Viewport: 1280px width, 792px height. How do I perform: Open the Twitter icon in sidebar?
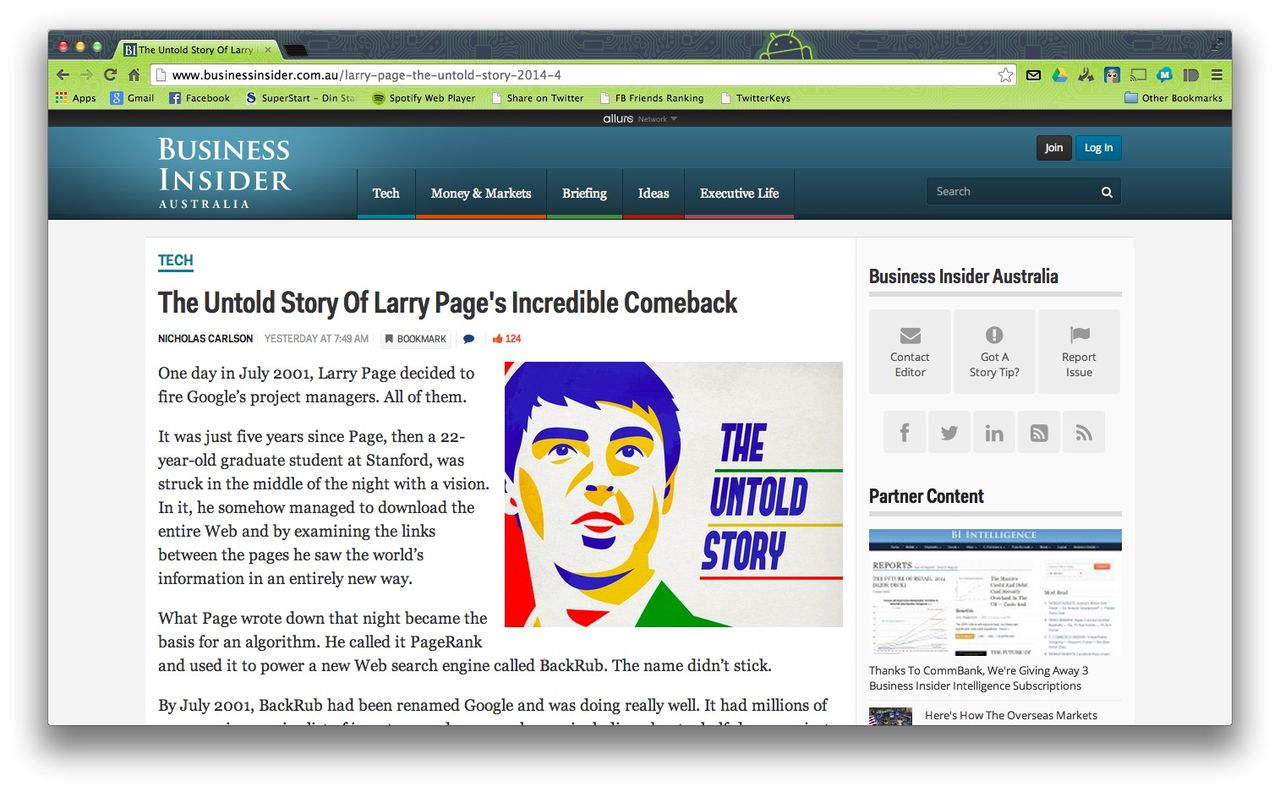click(949, 432)
